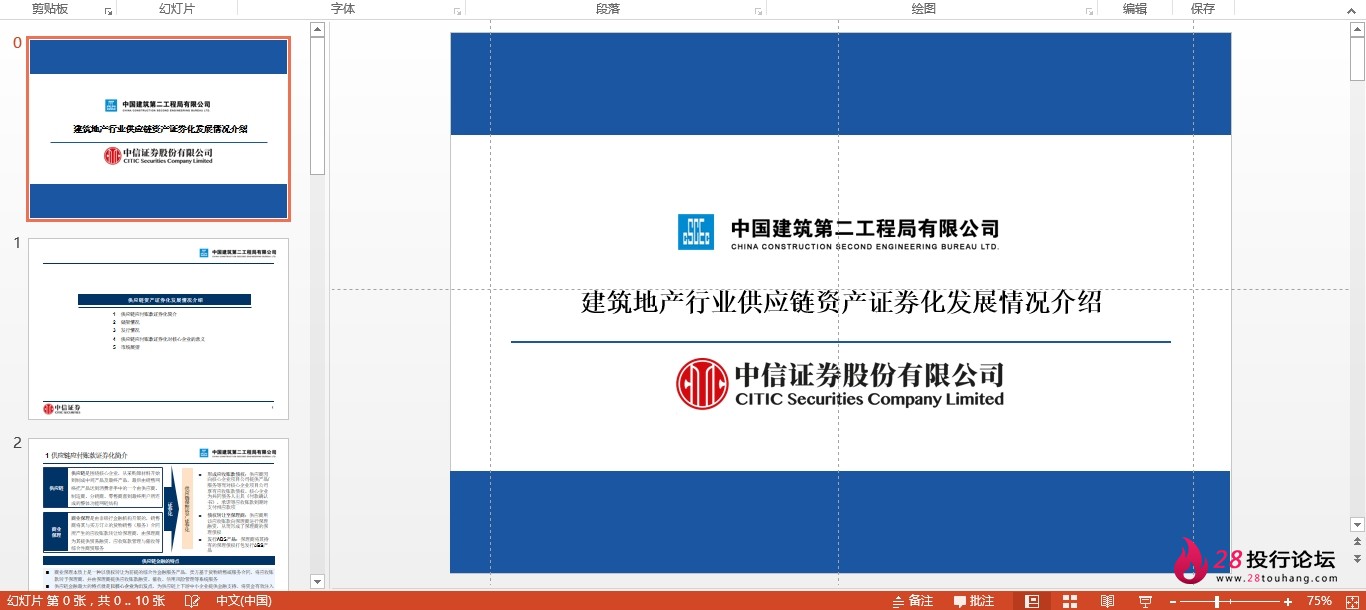1366x610 pixels.
Task: Select slide 2 thumbnail in panel
Action: (159, 514)
